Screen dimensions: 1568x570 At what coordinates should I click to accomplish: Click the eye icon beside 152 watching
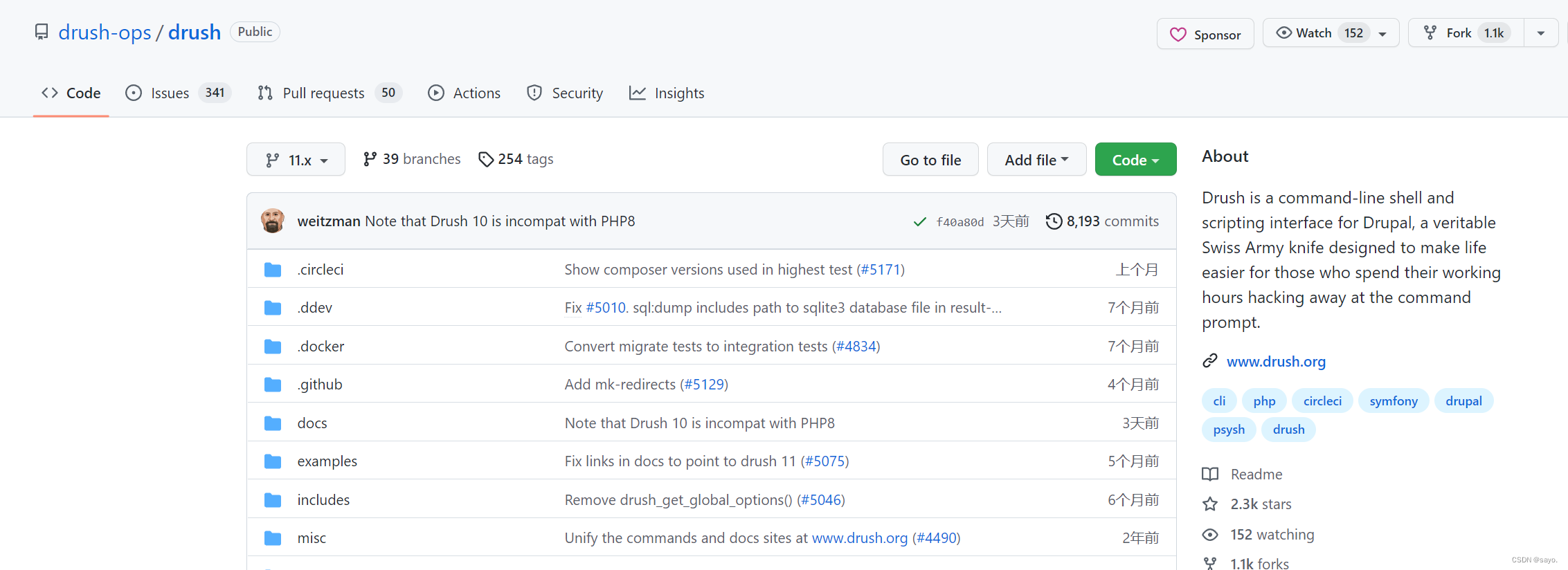click(x=1210, y=535)
